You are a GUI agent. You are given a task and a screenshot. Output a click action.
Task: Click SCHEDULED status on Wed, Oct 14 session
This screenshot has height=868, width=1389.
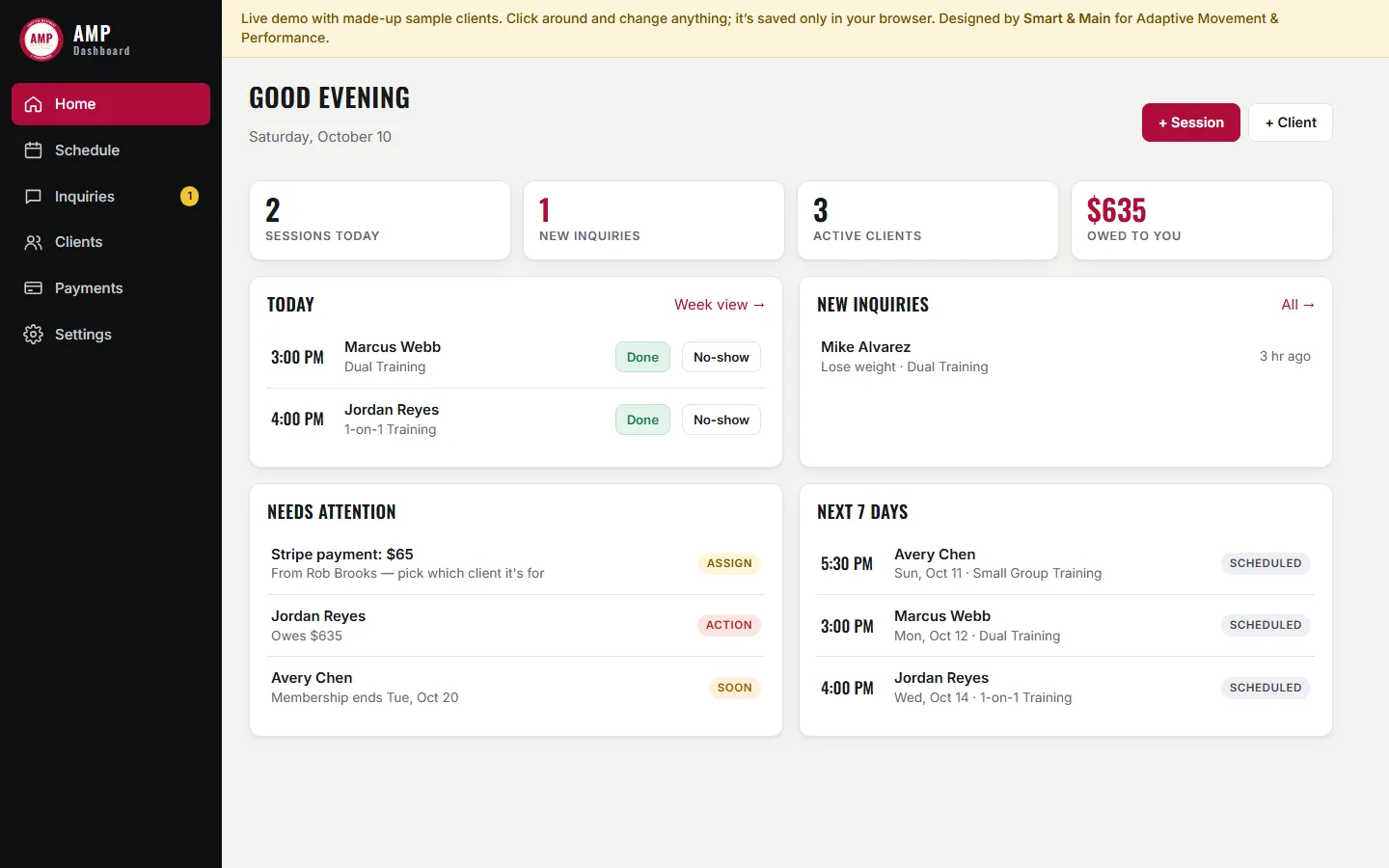click(x=1266, y=688)
